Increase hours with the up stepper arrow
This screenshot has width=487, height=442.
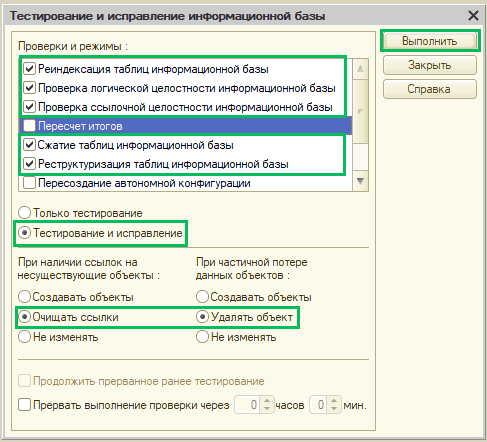pyautogui.click(x=267, y=400)
